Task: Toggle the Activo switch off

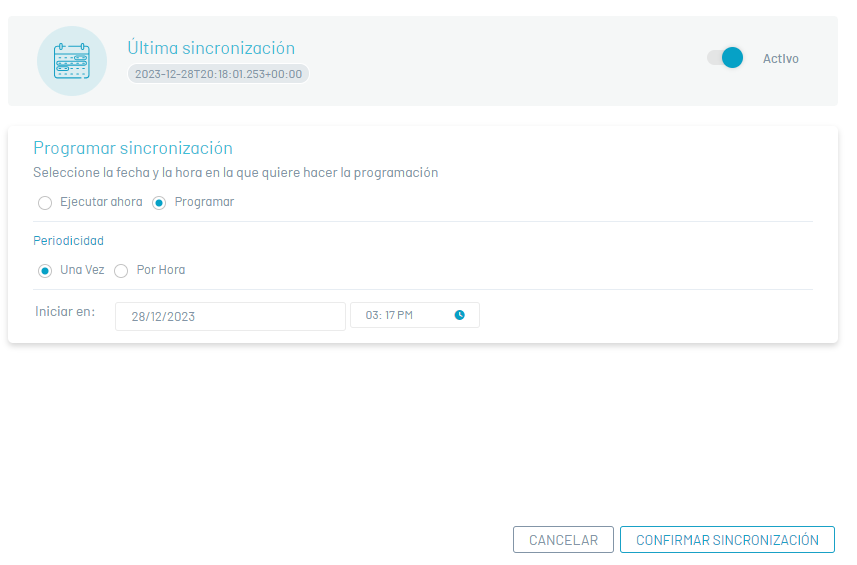Action: [x=725, y=58]
